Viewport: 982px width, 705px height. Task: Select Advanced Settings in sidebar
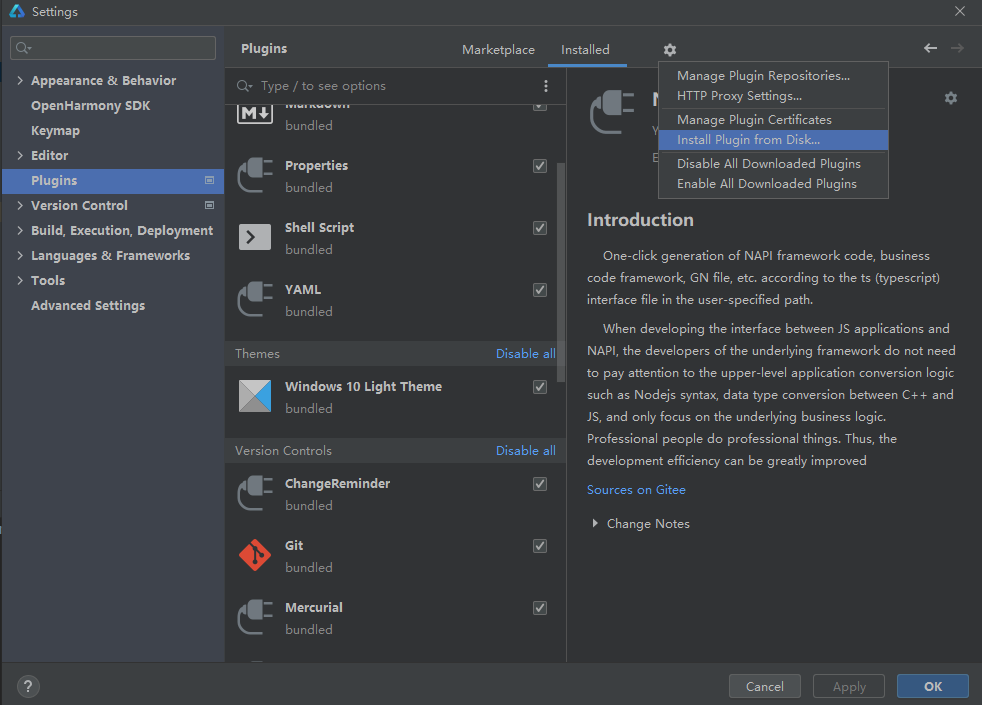click(88, 306)
